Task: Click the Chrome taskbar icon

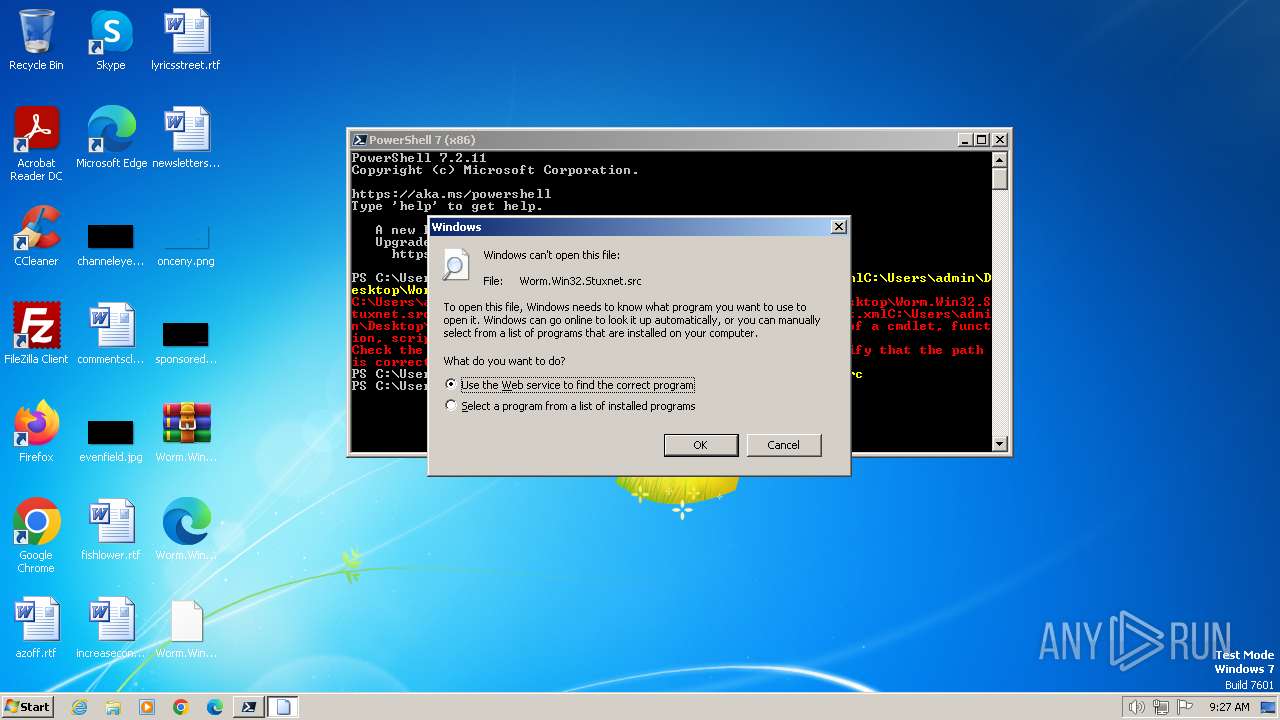Action: 181,707
